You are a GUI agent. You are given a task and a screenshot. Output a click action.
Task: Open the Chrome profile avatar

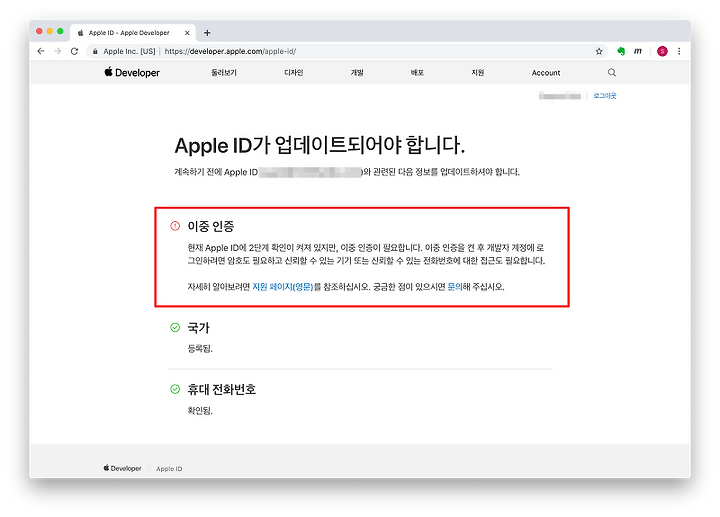coord(662,51)
